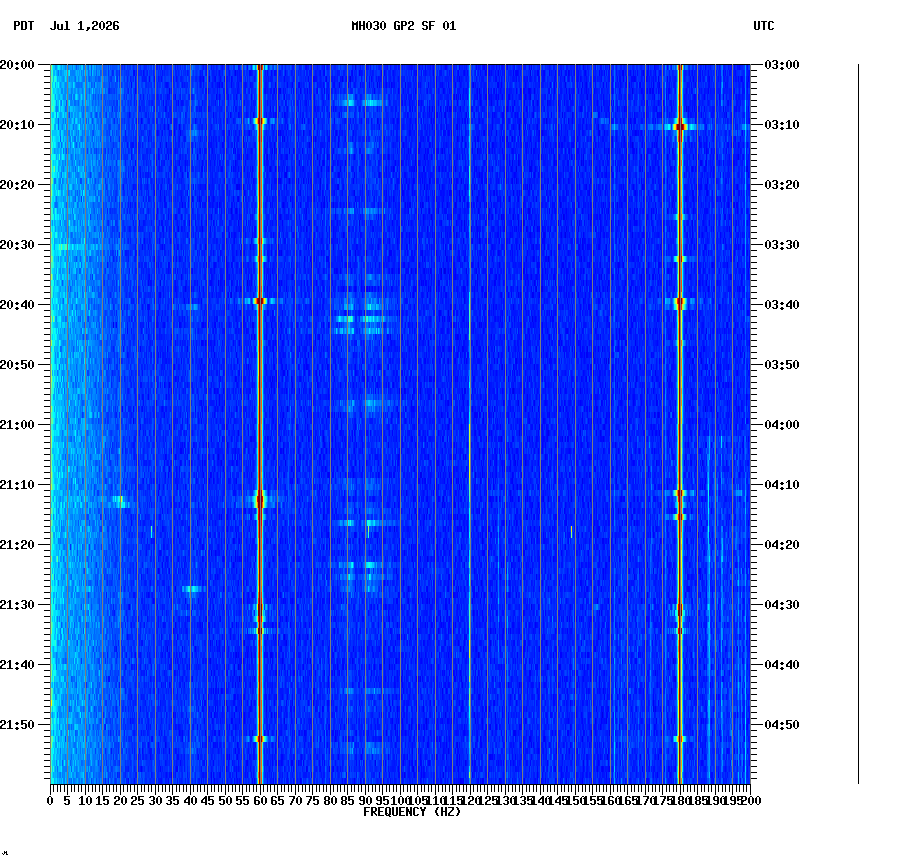Image resolution: width=902 pixels, height=864 pixels.
Task: Click the '20:20' PDT time label
Action: tap(17, 185)
